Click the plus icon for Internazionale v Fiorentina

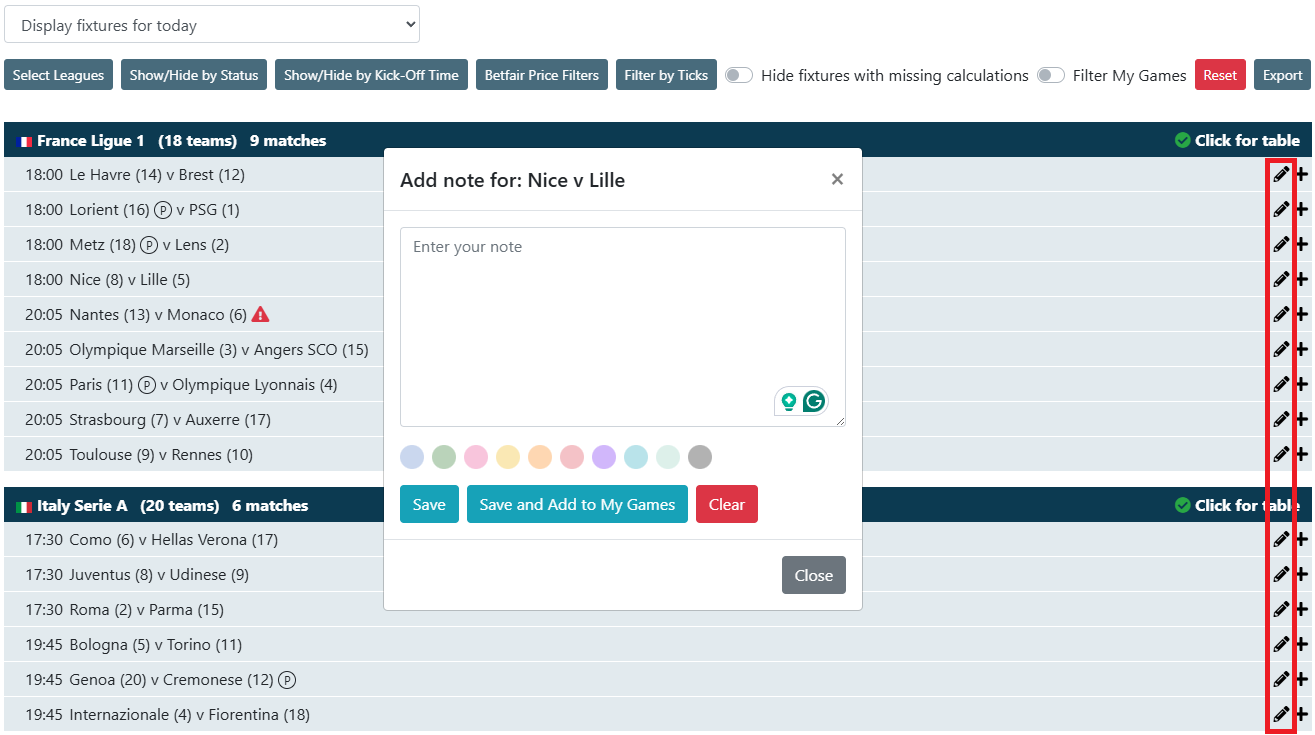(x=1301, y=715)
